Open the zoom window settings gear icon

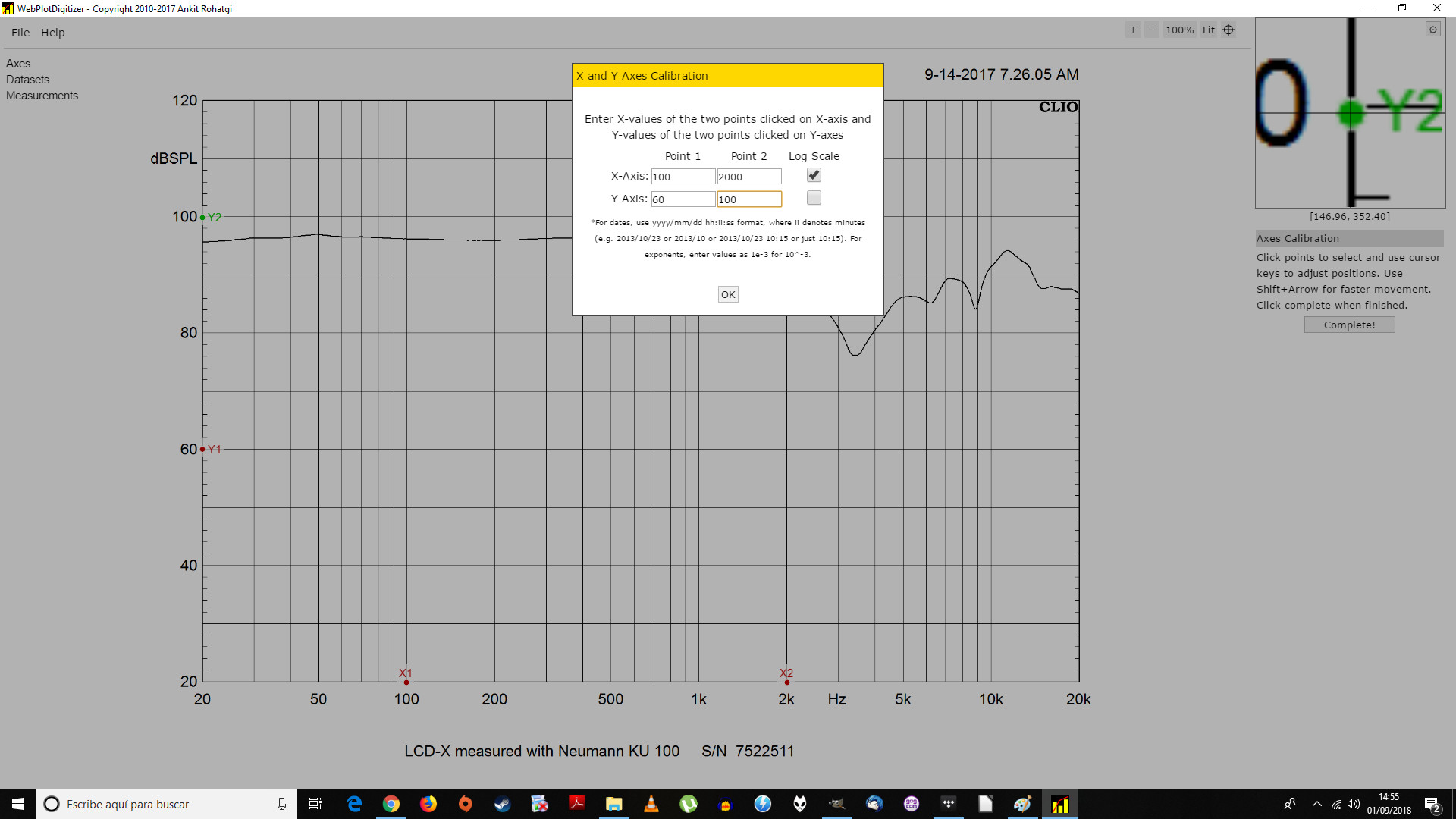pyautogui.click(x=1432, y=30)
